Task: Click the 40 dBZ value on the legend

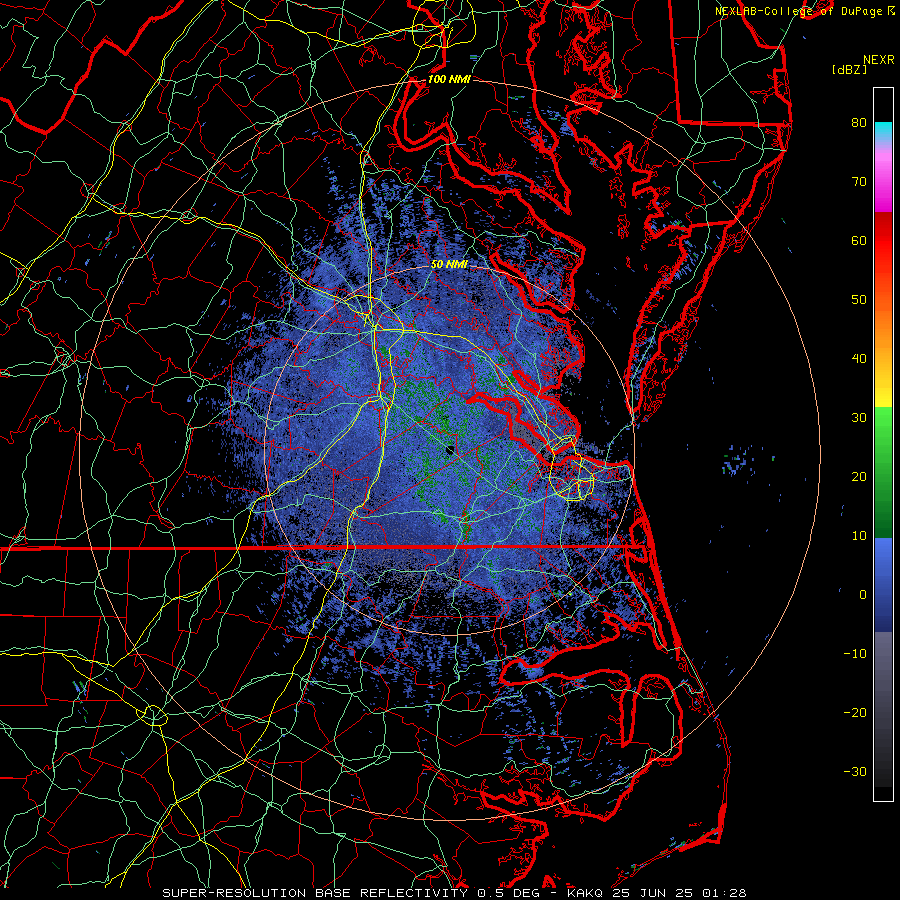Action: 859,359
